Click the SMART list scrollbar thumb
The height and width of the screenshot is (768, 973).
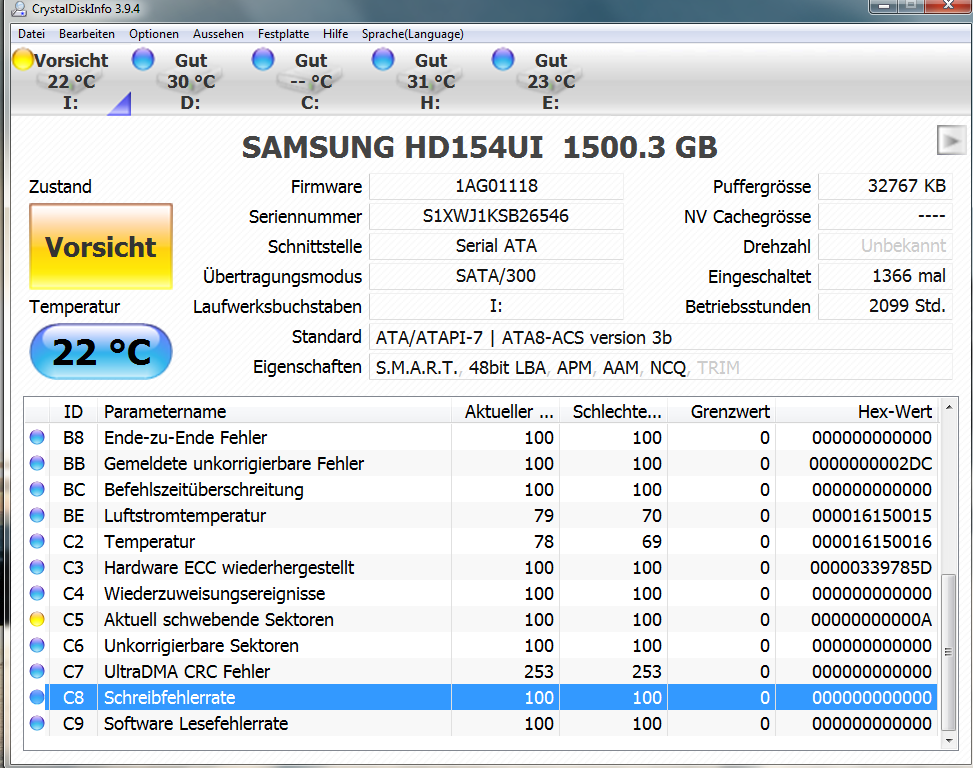[949, 652]
